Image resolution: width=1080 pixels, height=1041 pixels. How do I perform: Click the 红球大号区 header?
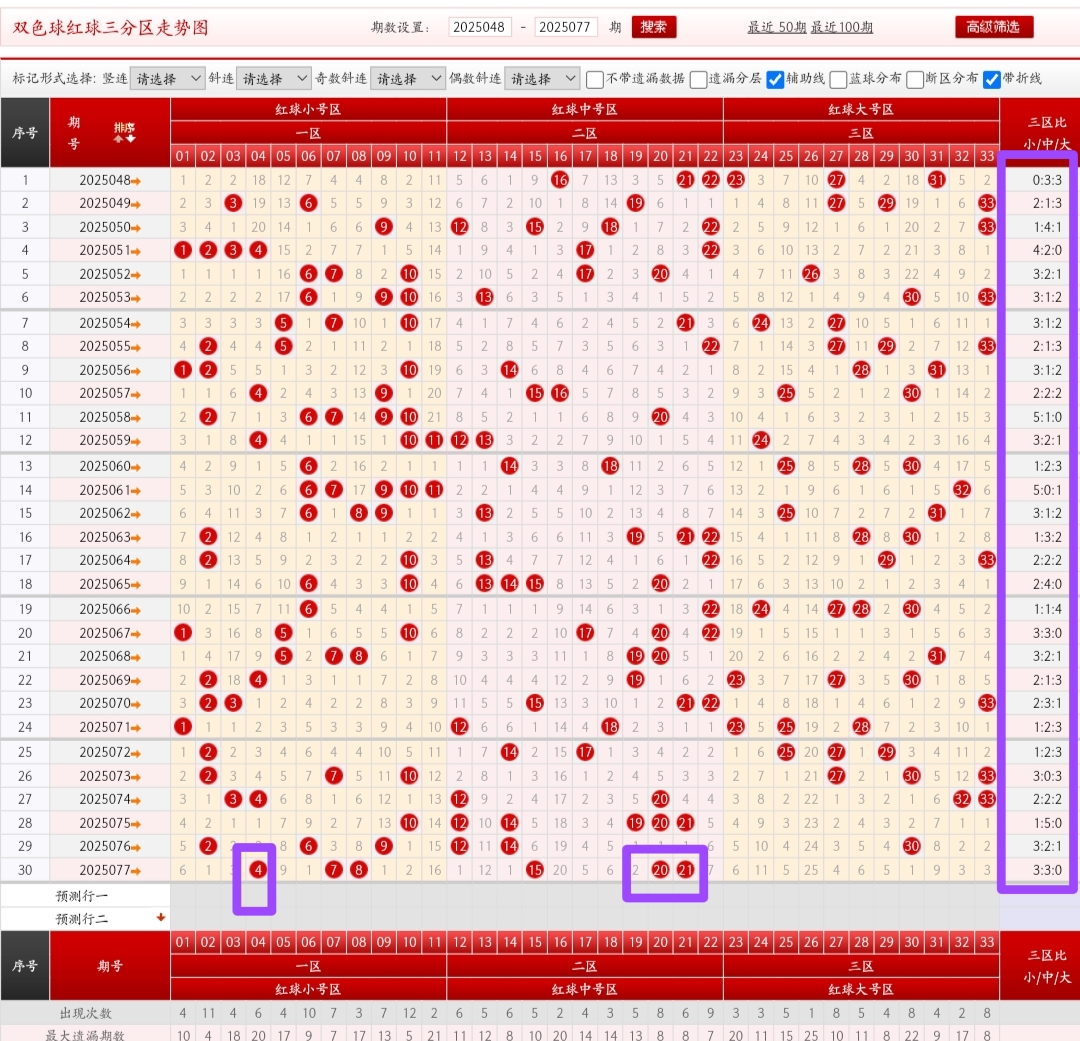[x=860, y=109]
